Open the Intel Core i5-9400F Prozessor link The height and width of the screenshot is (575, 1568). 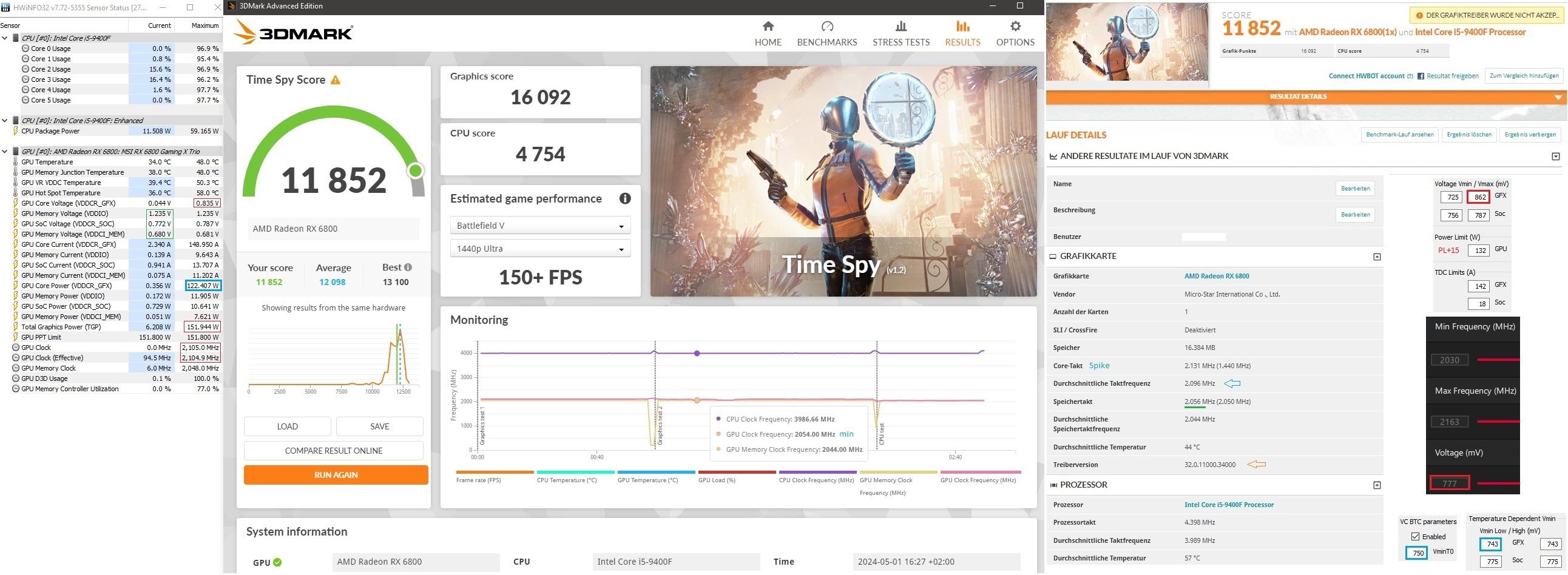point(1228,505)
